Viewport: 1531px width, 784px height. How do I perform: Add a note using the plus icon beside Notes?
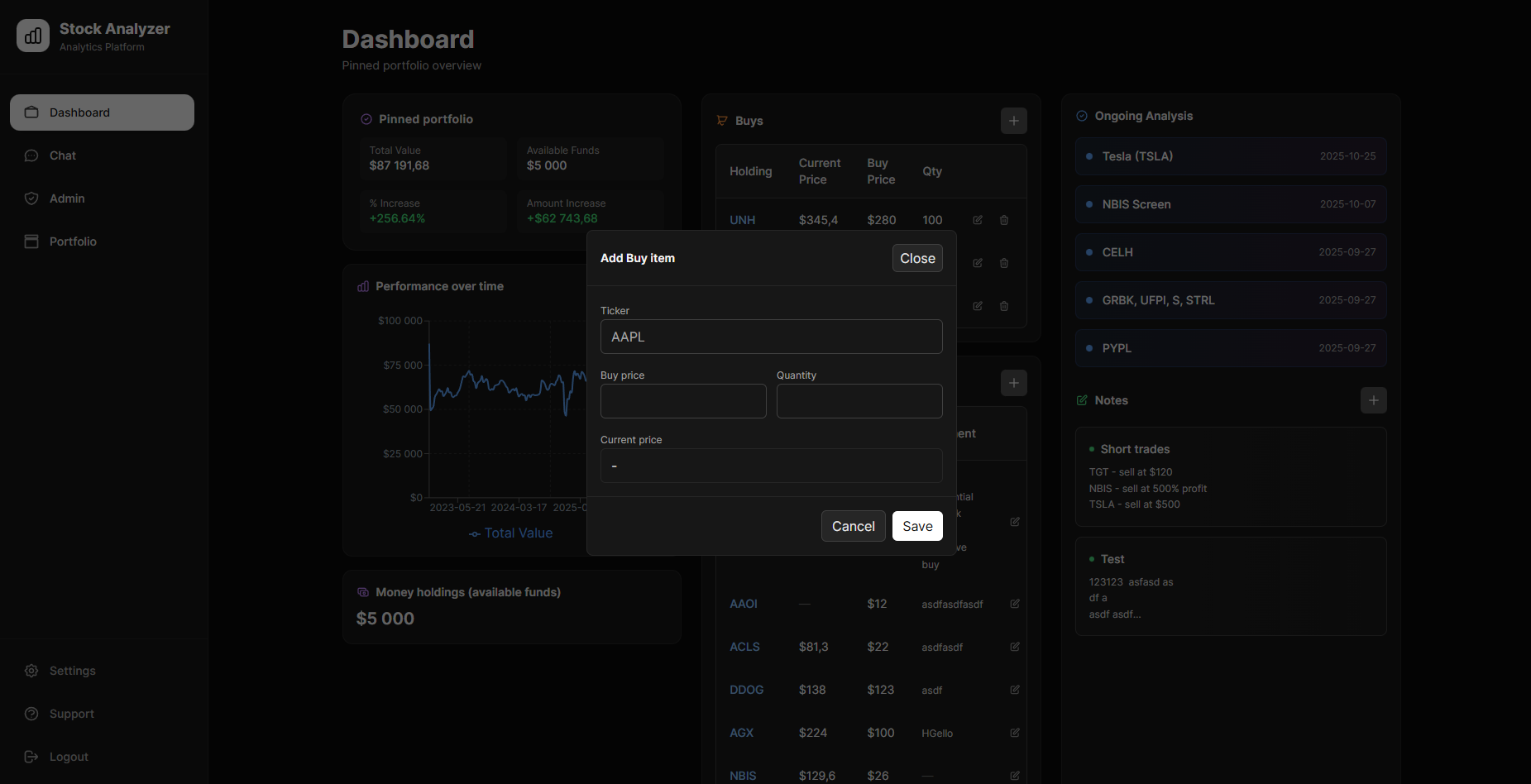coord(1373,400)
